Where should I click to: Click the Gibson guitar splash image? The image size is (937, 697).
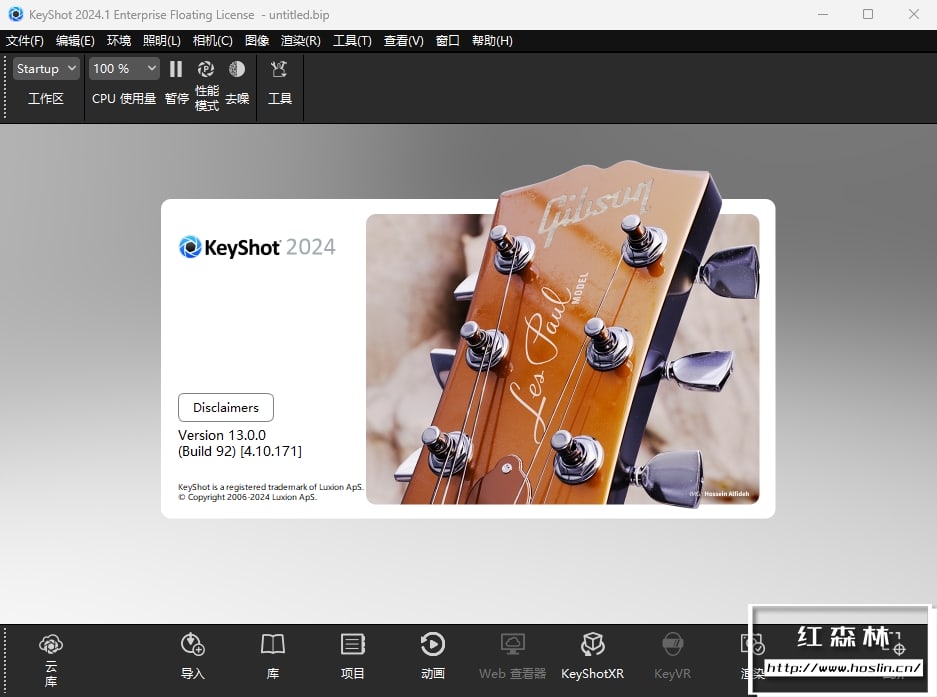(x=562, y=358)
